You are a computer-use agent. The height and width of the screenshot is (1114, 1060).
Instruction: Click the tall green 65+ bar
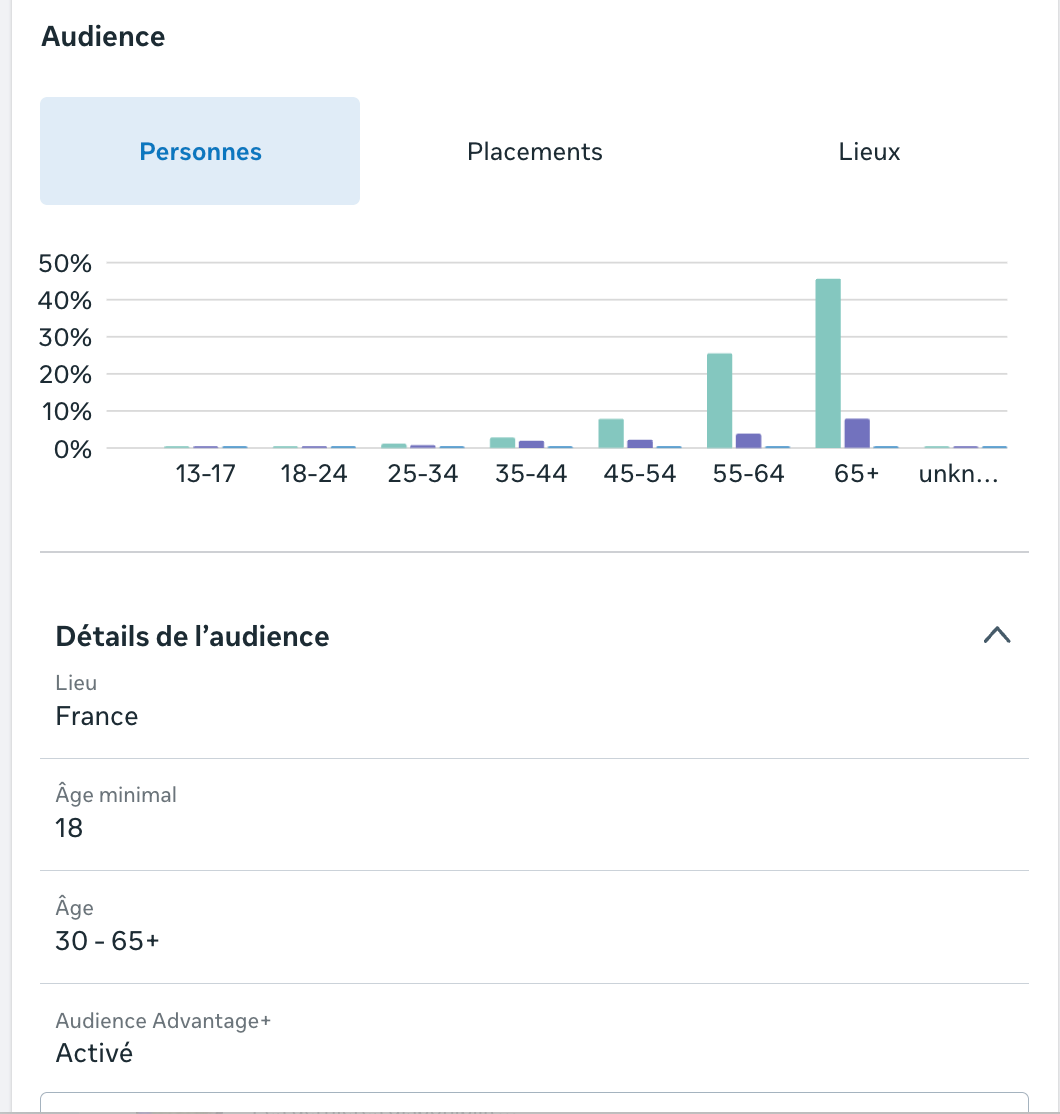(x=828, y=363)
